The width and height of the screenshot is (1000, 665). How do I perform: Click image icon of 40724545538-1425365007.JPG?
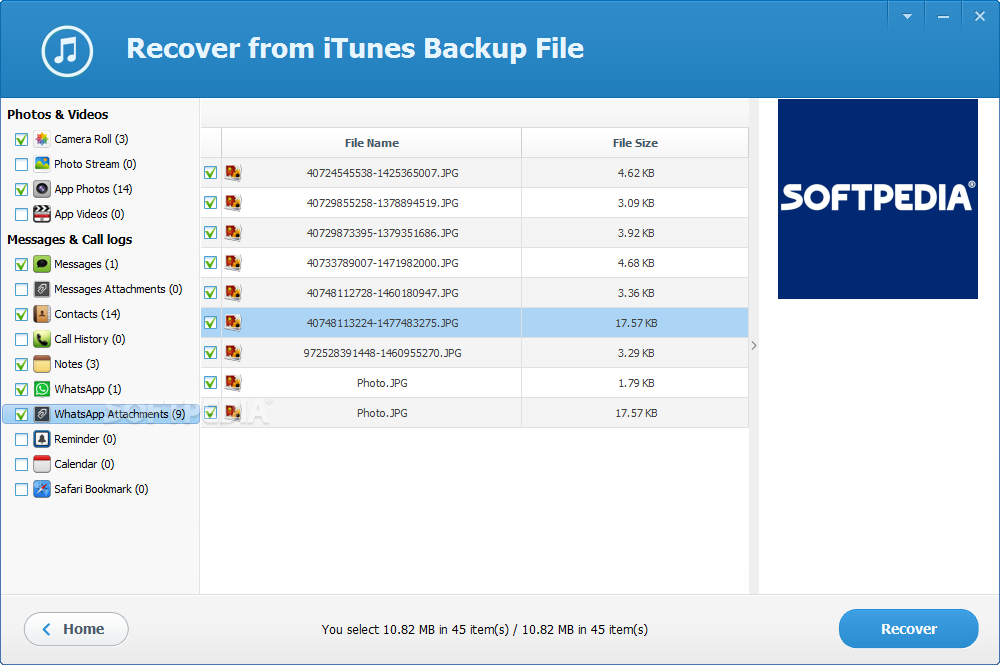coord(233,172)
